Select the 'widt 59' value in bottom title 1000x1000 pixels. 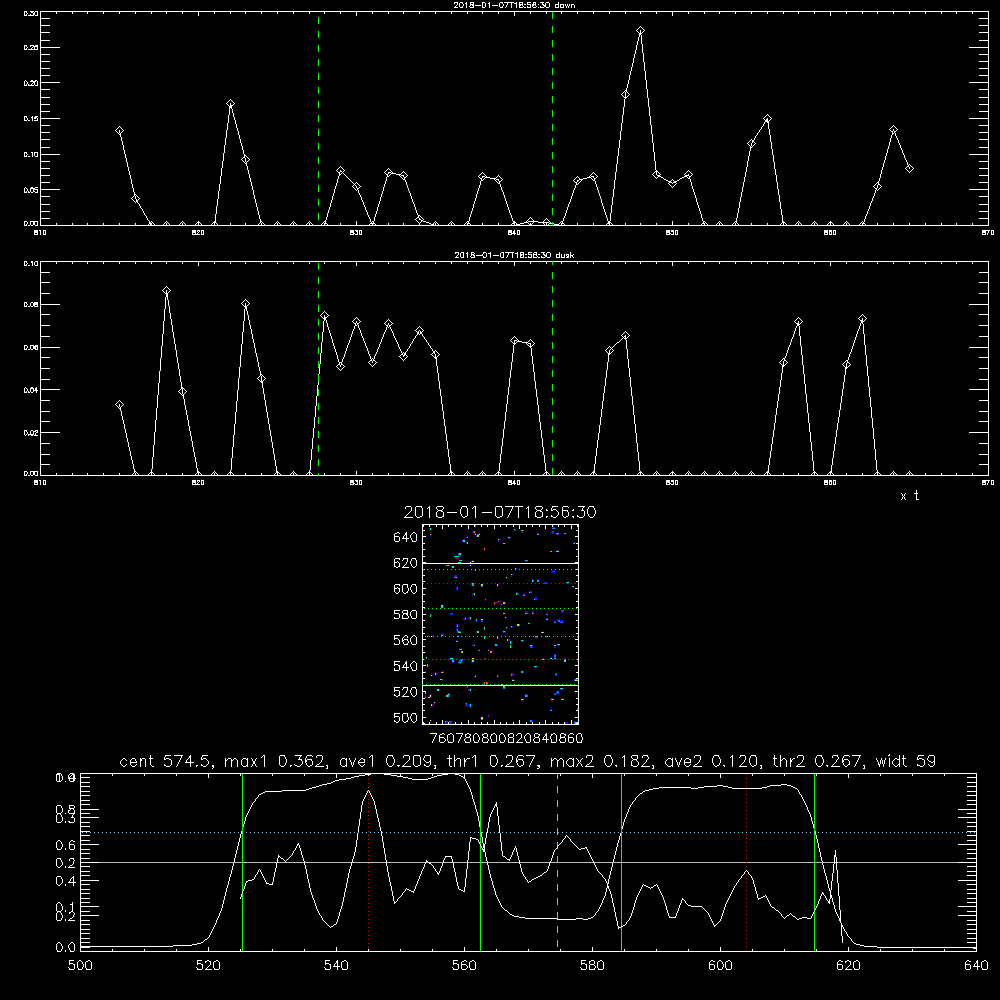coord(906,761)
